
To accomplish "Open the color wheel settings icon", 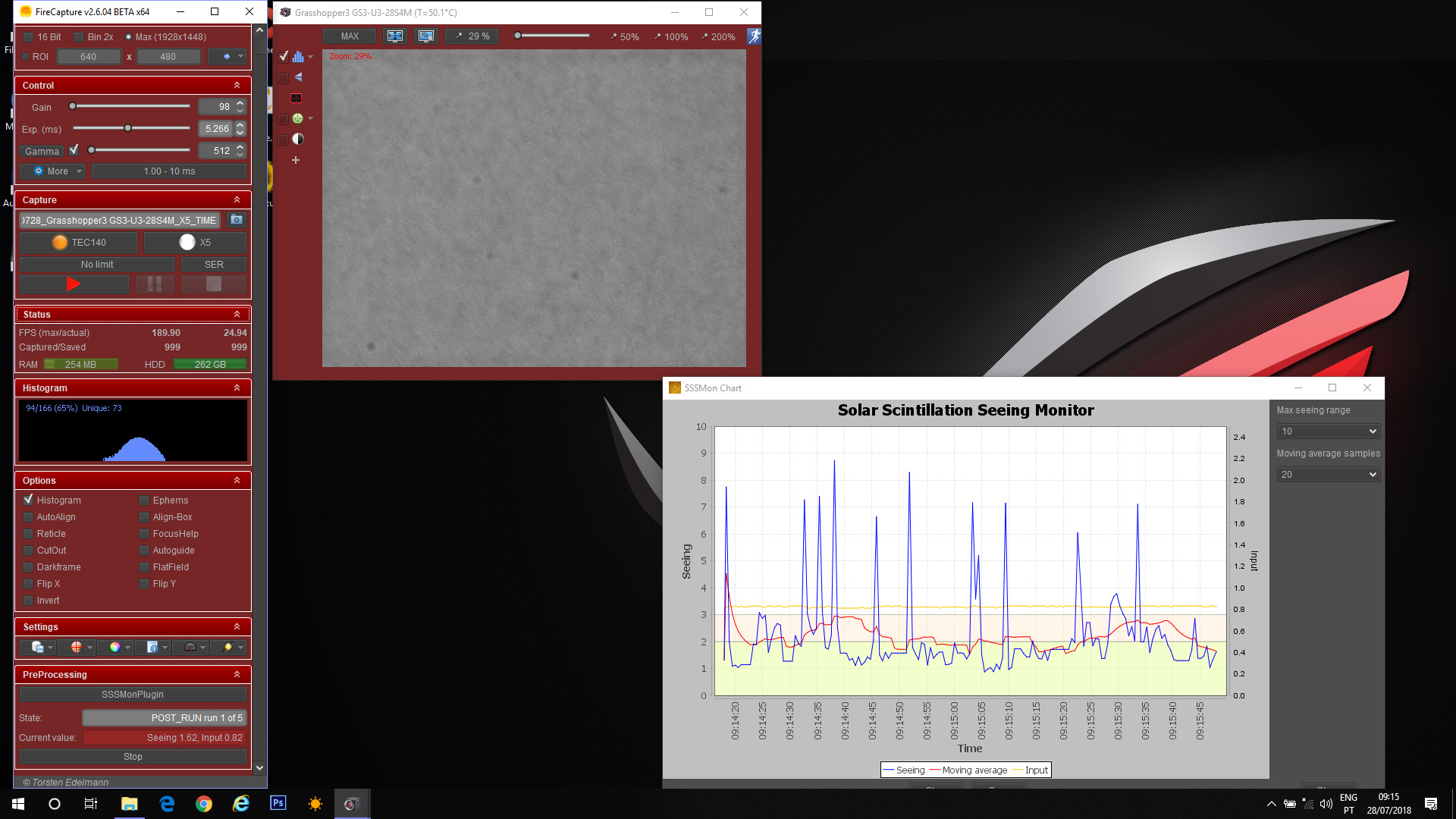I will [x=115, y=648].
